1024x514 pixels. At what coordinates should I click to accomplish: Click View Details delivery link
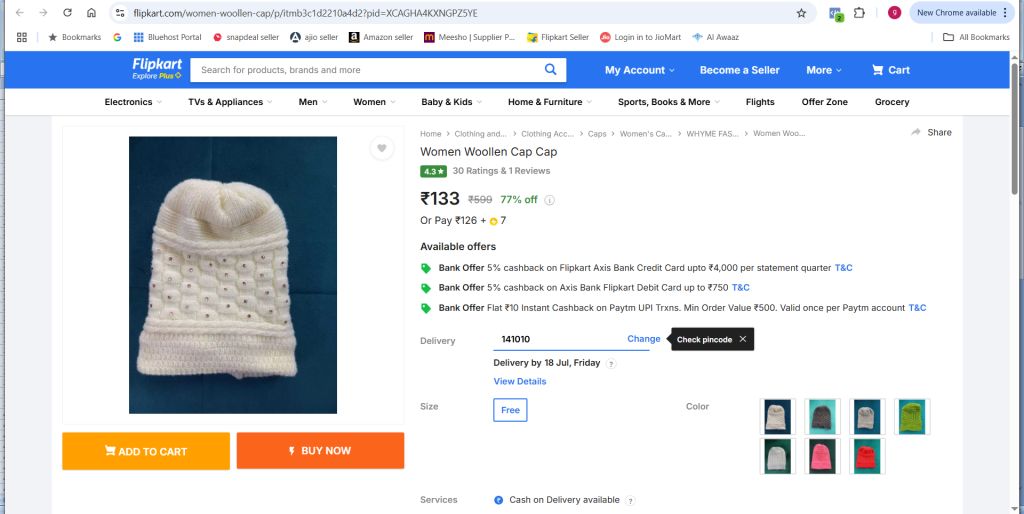click(x=520, y=381)
